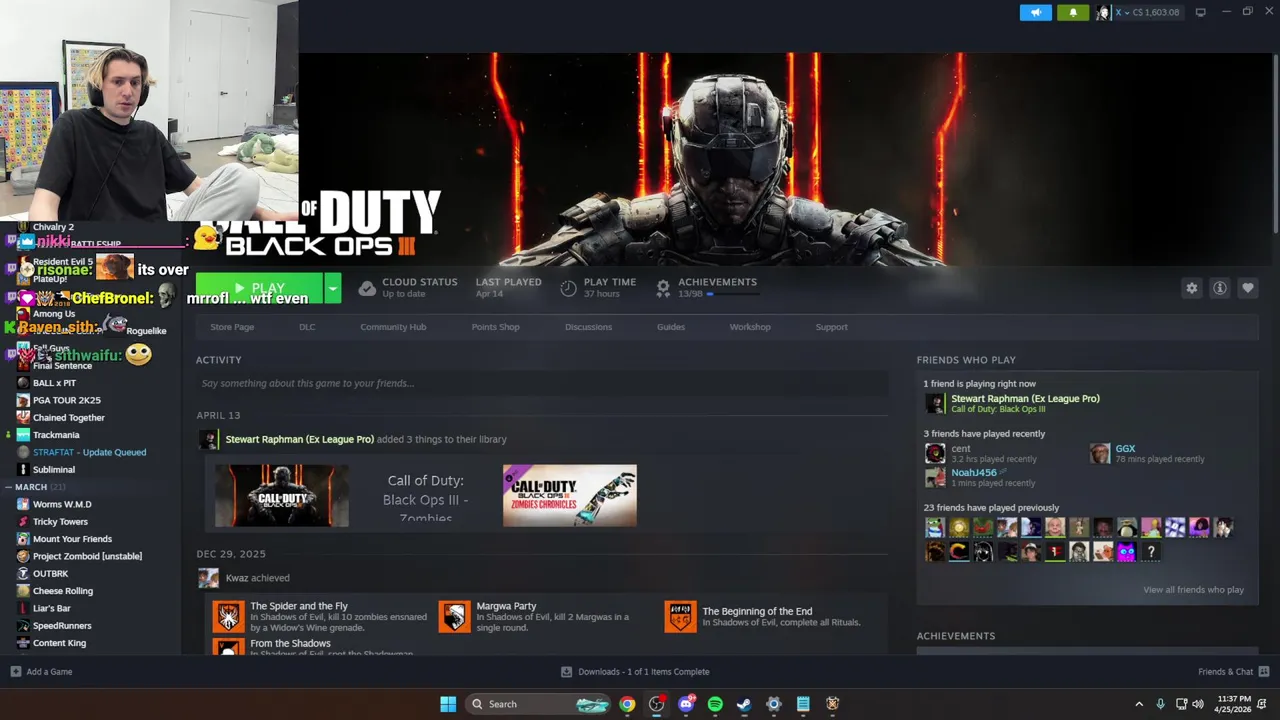Image resolution: width=1280 pixels, height=720 pixels.
Task: Click the Windows Start button
Action: click(448, 704)
